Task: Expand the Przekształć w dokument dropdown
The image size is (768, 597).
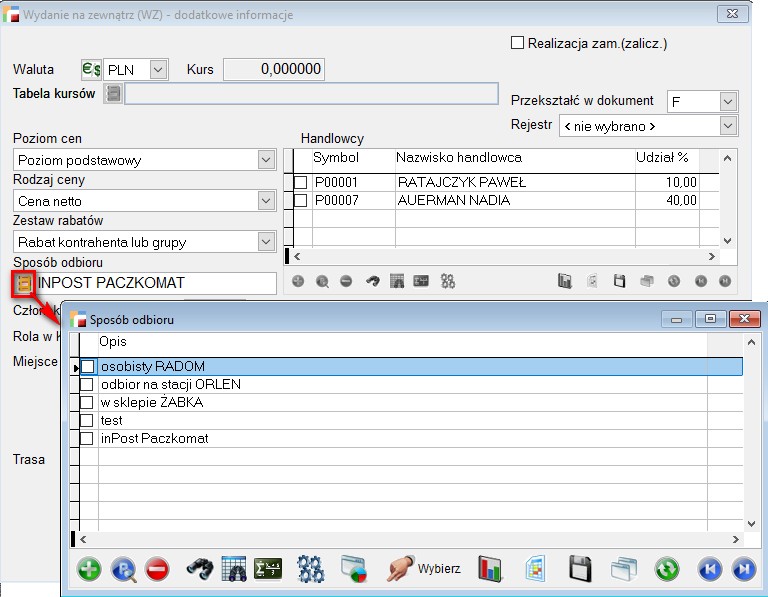Action: pyautogui.click(x=728, y=101)
